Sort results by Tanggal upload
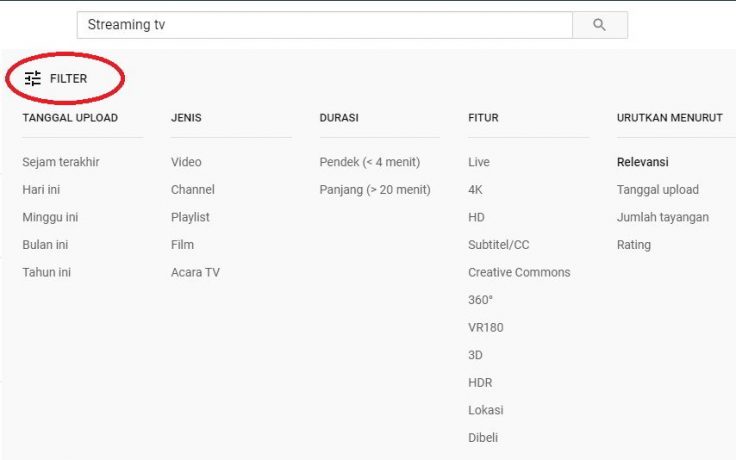The height and width of the screenshot is (460, 736). coord(657,190)
